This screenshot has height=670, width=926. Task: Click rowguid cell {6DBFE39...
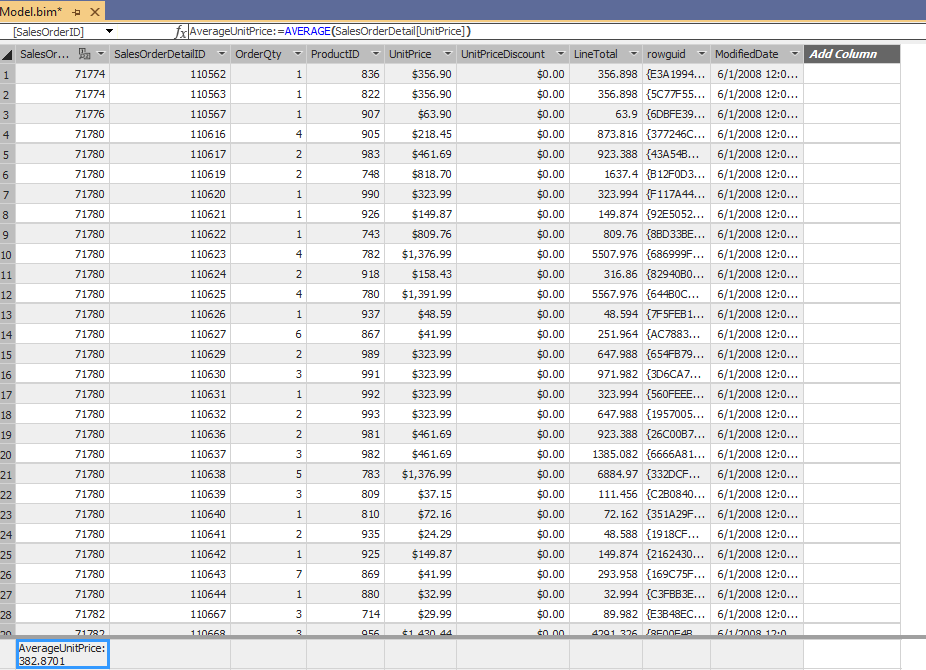[x=676, y=114]
